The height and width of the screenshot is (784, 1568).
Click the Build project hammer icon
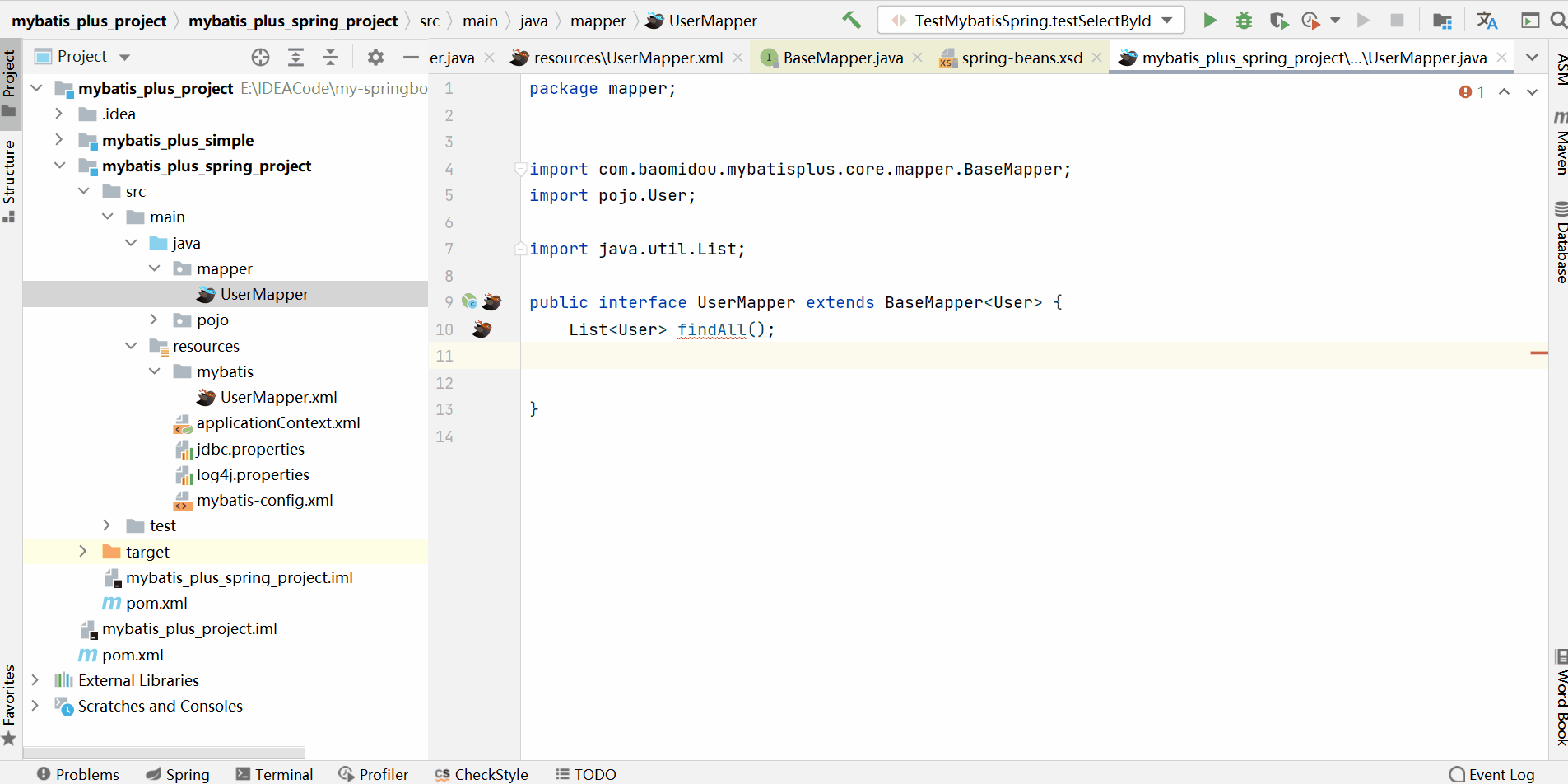[851, 20]
